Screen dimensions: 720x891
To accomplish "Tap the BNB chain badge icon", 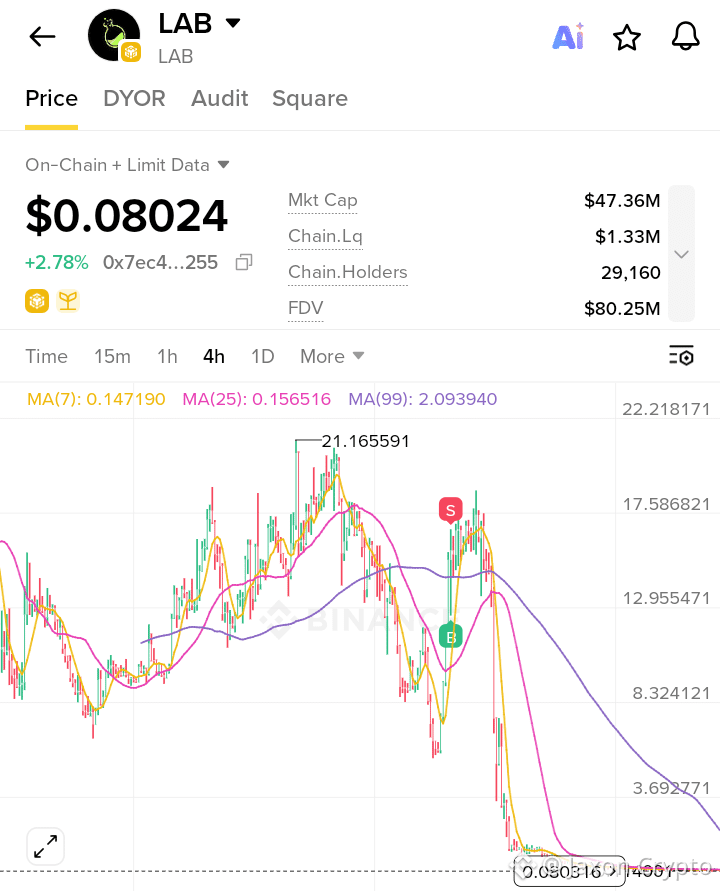I will [x=37, y=301].
